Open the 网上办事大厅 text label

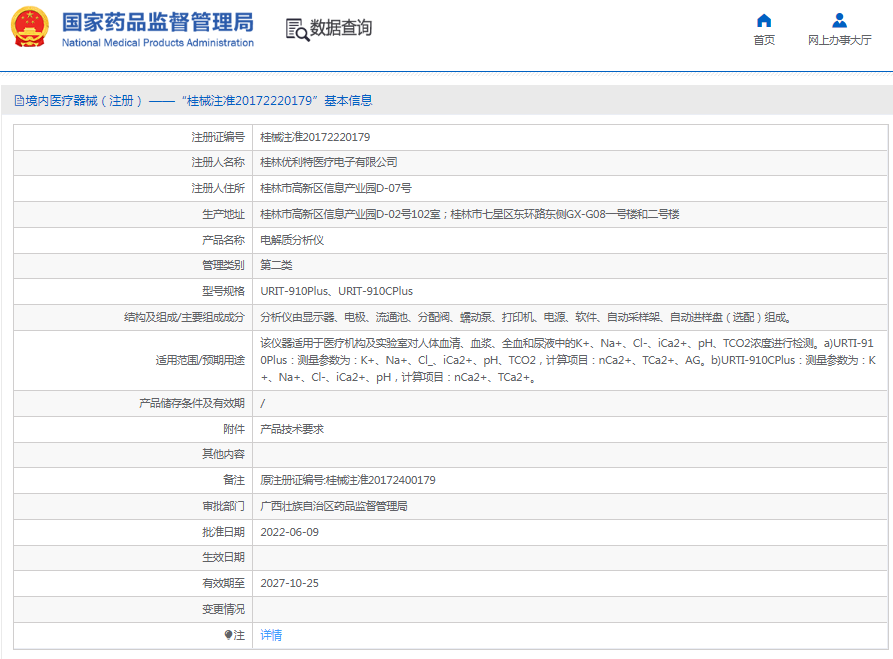tap(839, 40)
